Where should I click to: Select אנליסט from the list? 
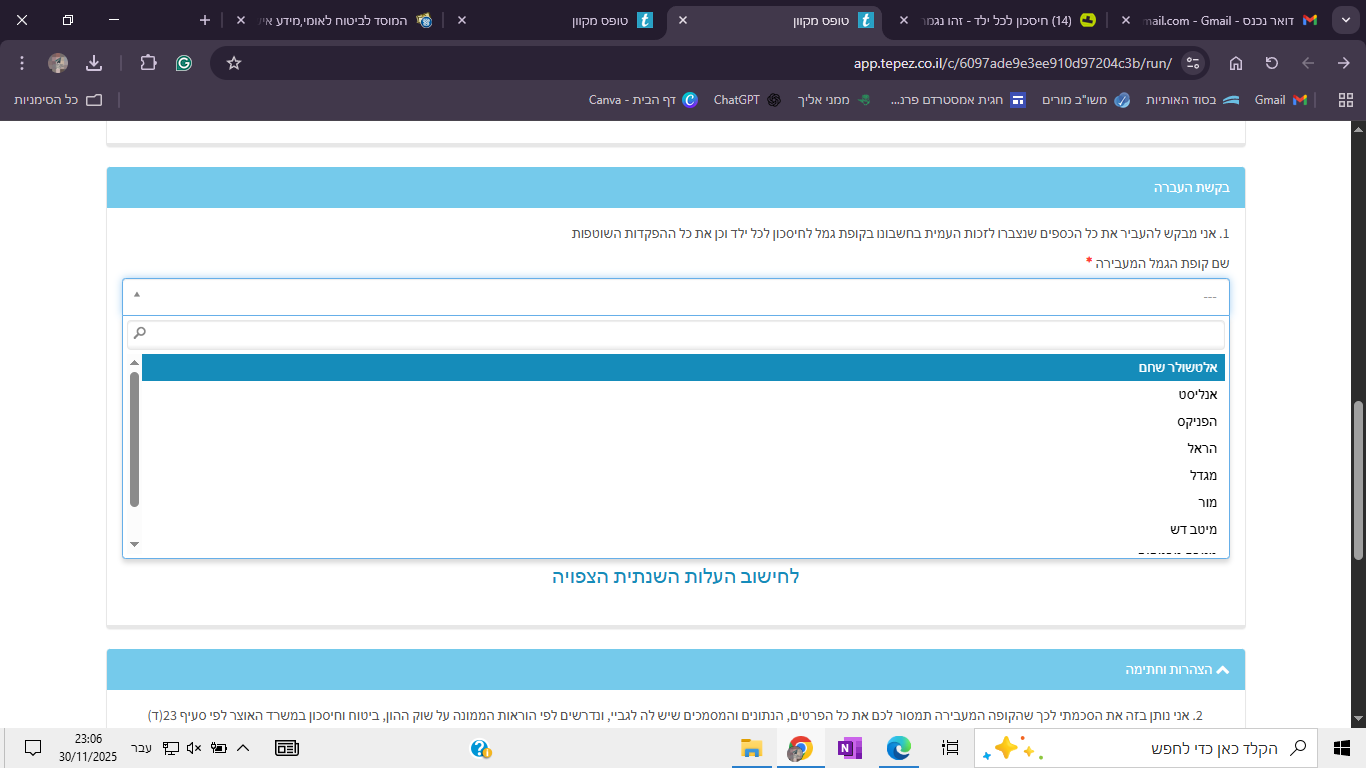pyautogui.click(x=683, y=394)
